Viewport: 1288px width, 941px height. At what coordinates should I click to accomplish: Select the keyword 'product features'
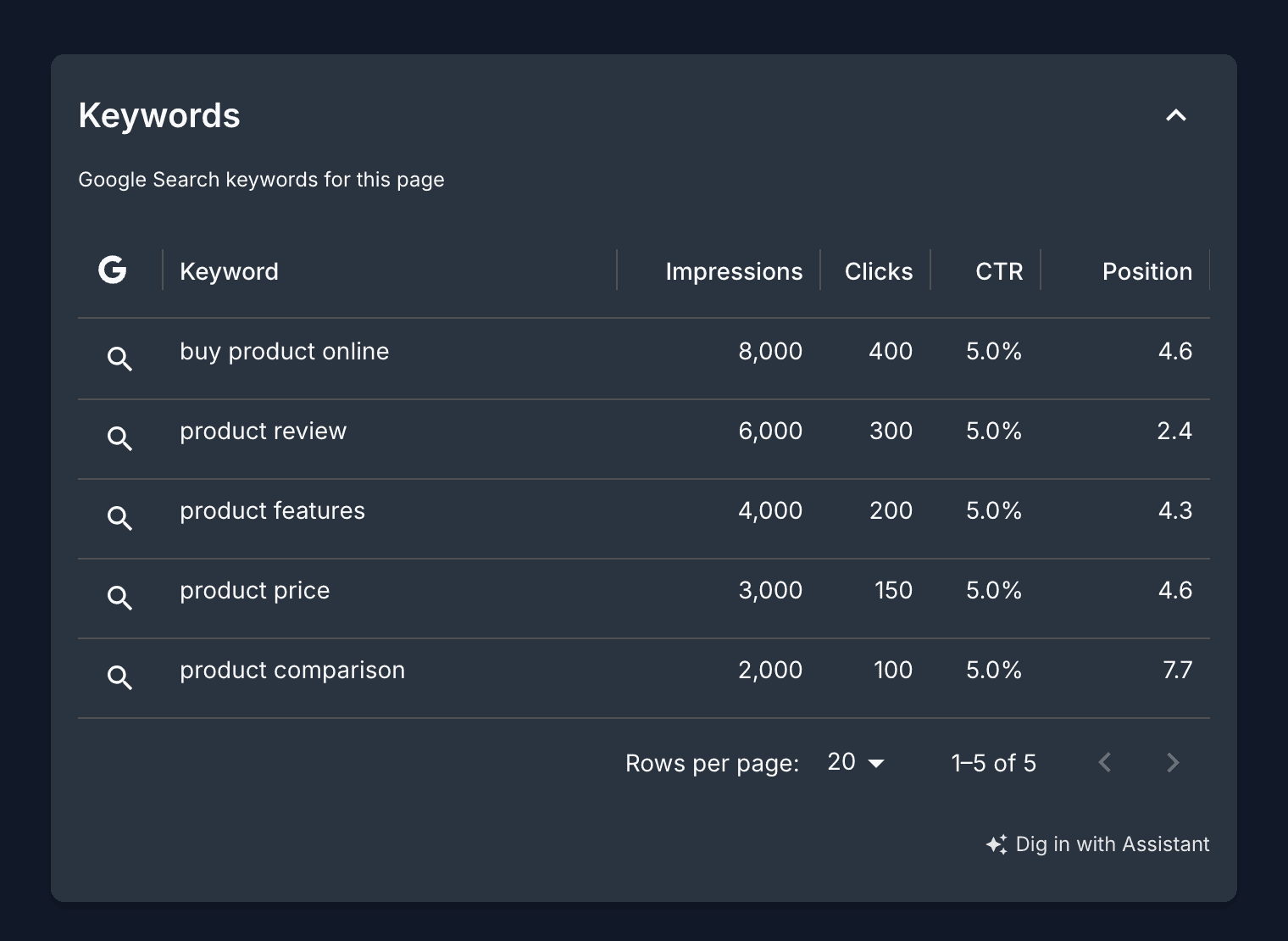pyautogui.click(x=272, y=511)
